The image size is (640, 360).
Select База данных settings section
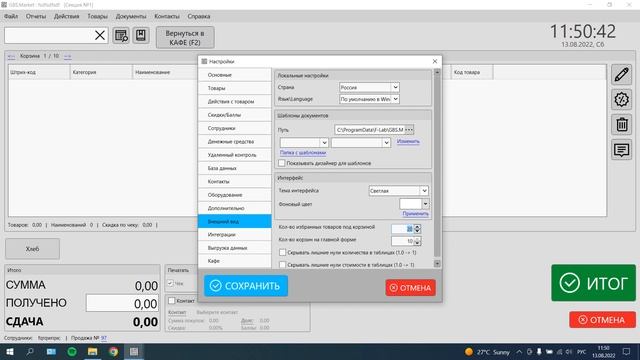tap(235, 168)
